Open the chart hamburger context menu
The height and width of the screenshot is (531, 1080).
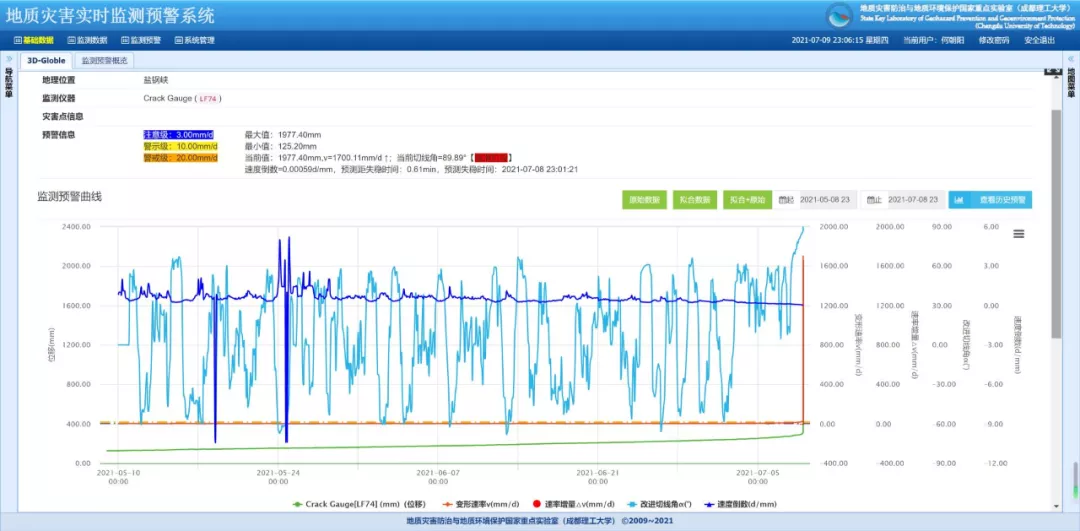(1018, 234)
